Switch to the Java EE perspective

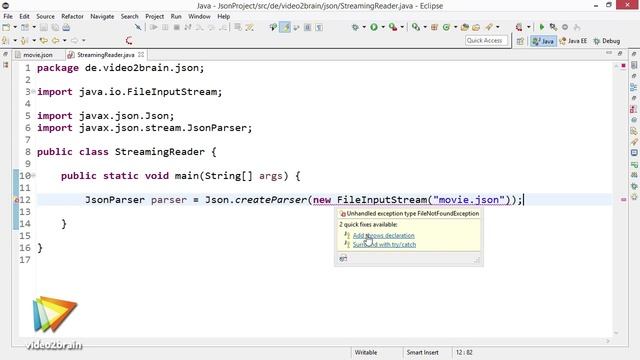click(573, 41)
